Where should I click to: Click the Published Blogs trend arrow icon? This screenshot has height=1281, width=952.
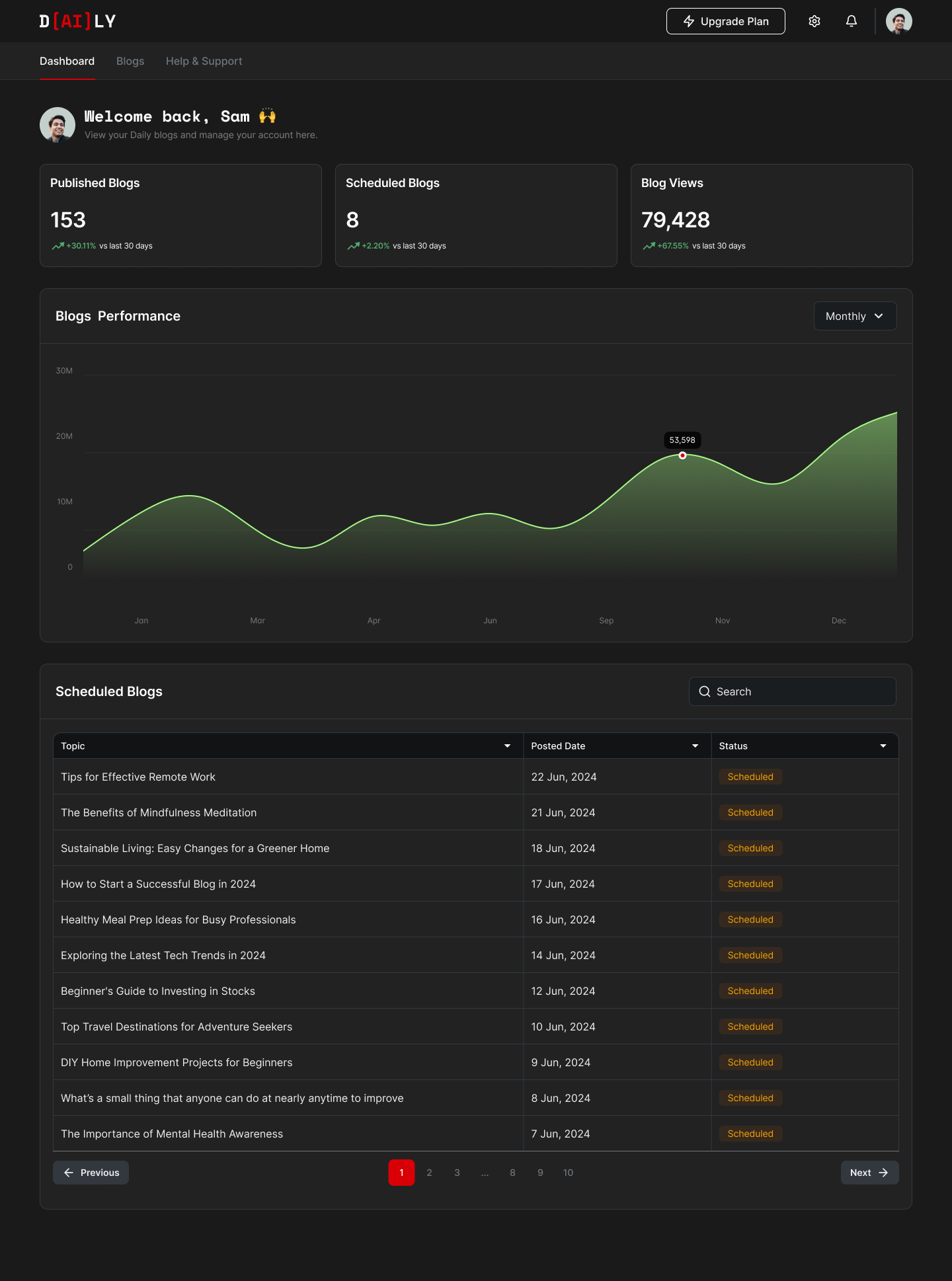[x=58, y=246]
